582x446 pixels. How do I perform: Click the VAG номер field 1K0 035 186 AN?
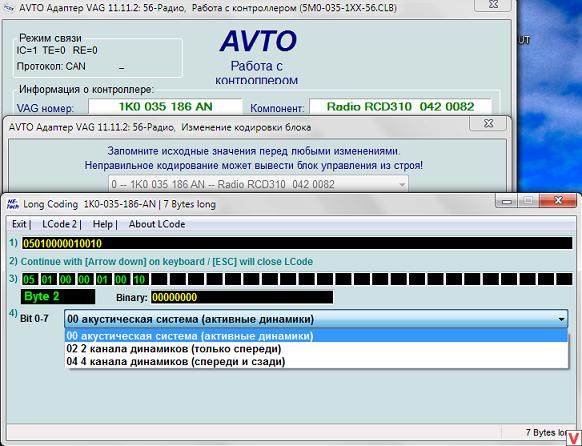coord(165,107)
